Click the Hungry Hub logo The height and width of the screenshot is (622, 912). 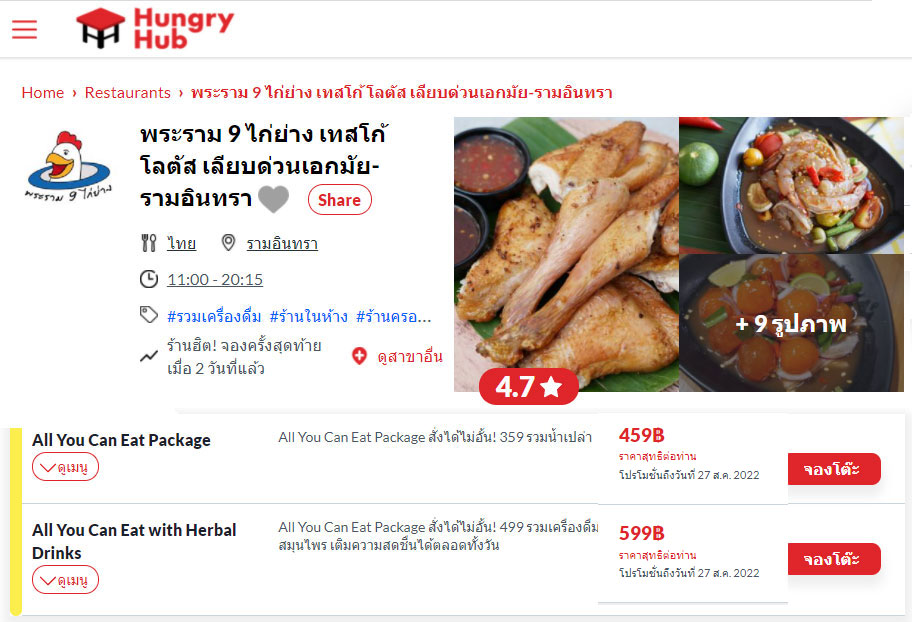155,28
